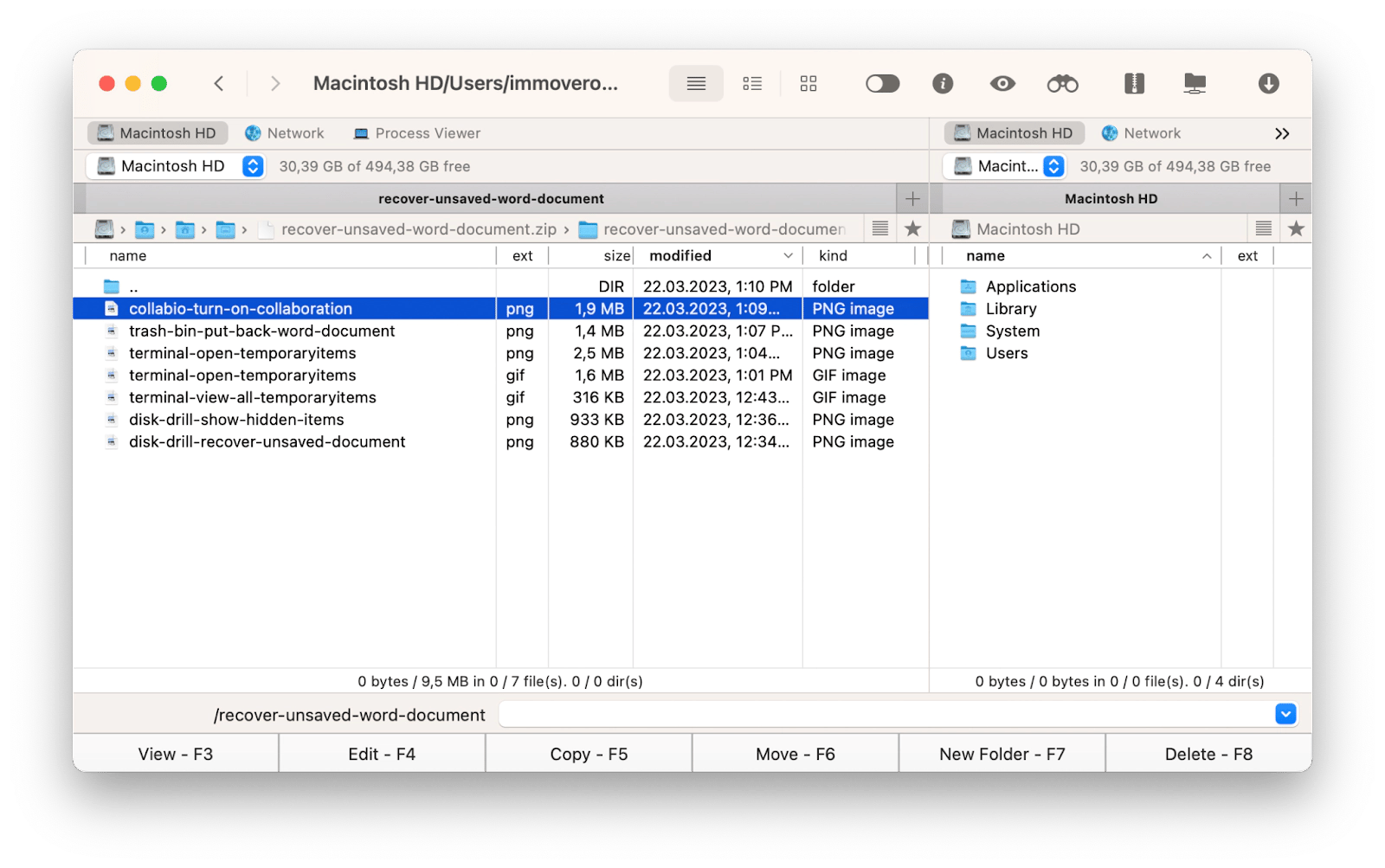The height and width of the screenshot is (868, 1385).
Task: Show file info with the info icon
Action: pyautogui.click(x=943, y=83)
